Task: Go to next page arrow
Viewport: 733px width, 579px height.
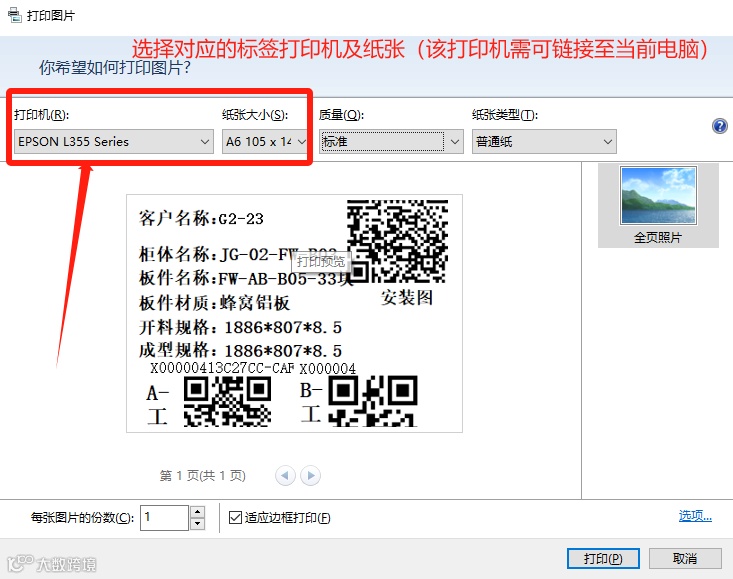Action: point(310,476)
